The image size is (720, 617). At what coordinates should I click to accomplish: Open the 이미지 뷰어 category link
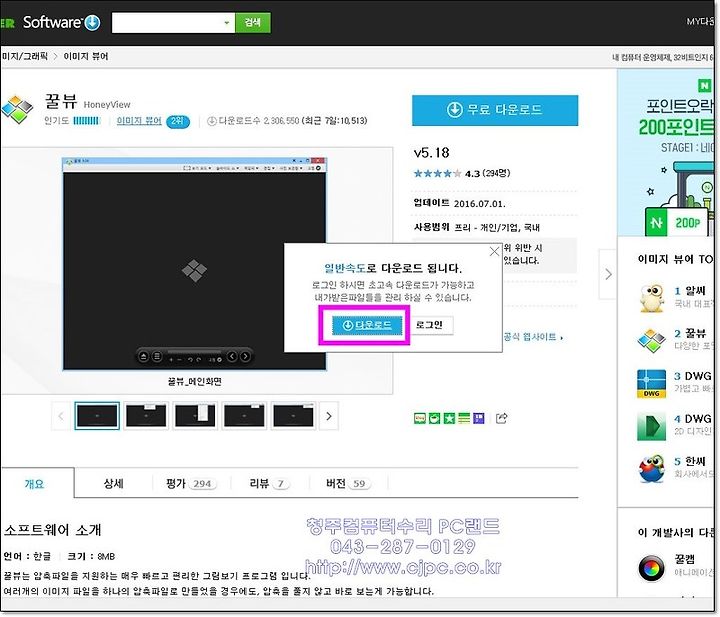139,121
